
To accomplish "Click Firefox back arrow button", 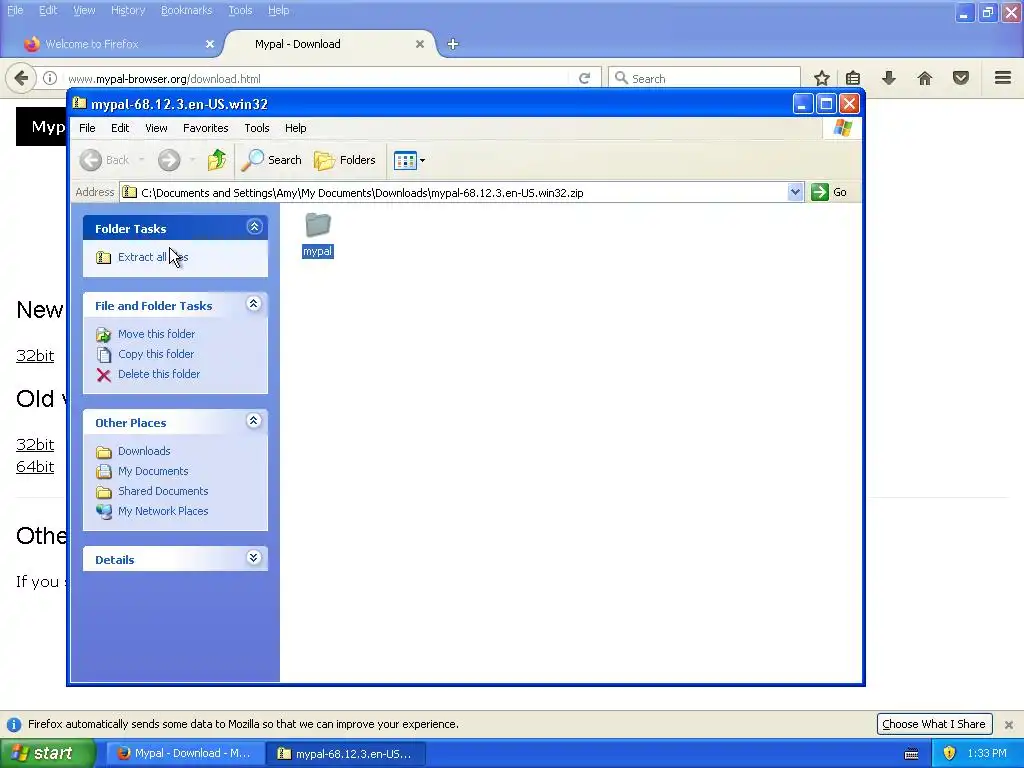I will click(x=21, y=78).
